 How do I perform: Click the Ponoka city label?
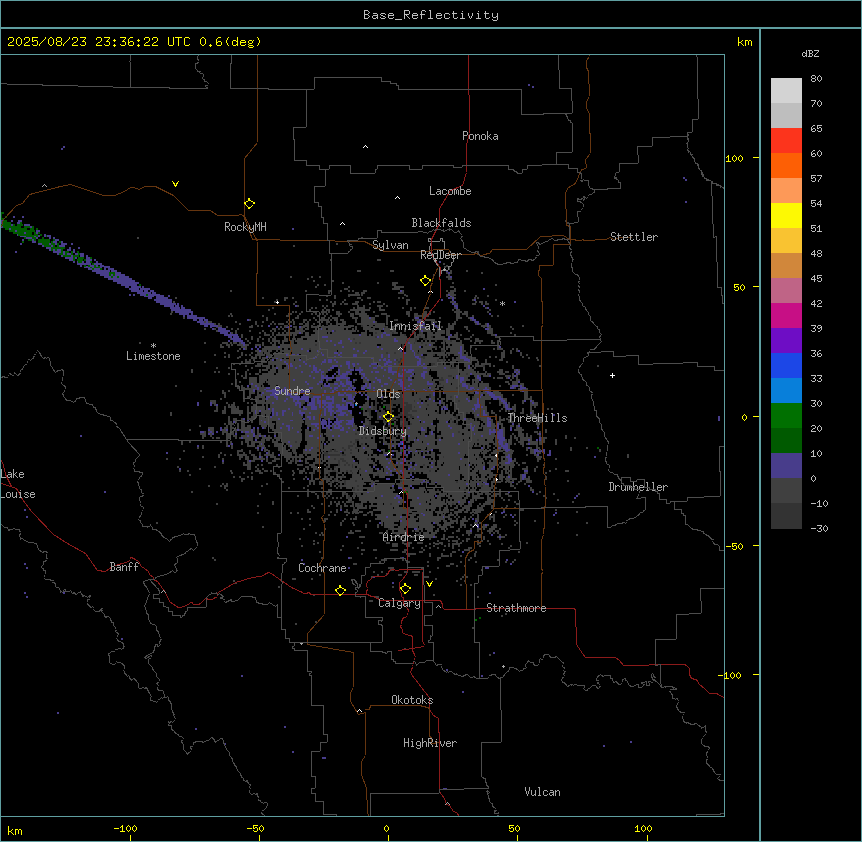point(480,136)
